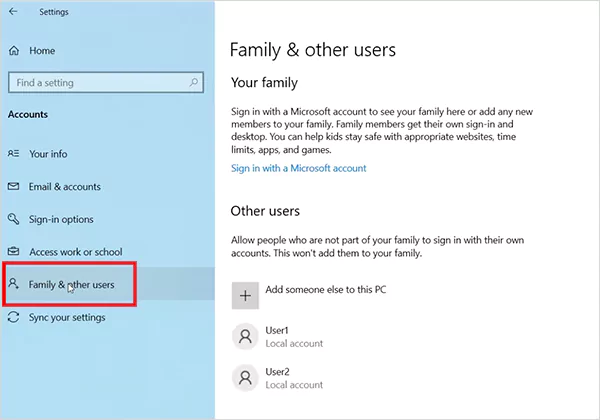Viewport: 600px width, 420px height.
Task: Click the Family & other users page title
Action: (313, 50)
